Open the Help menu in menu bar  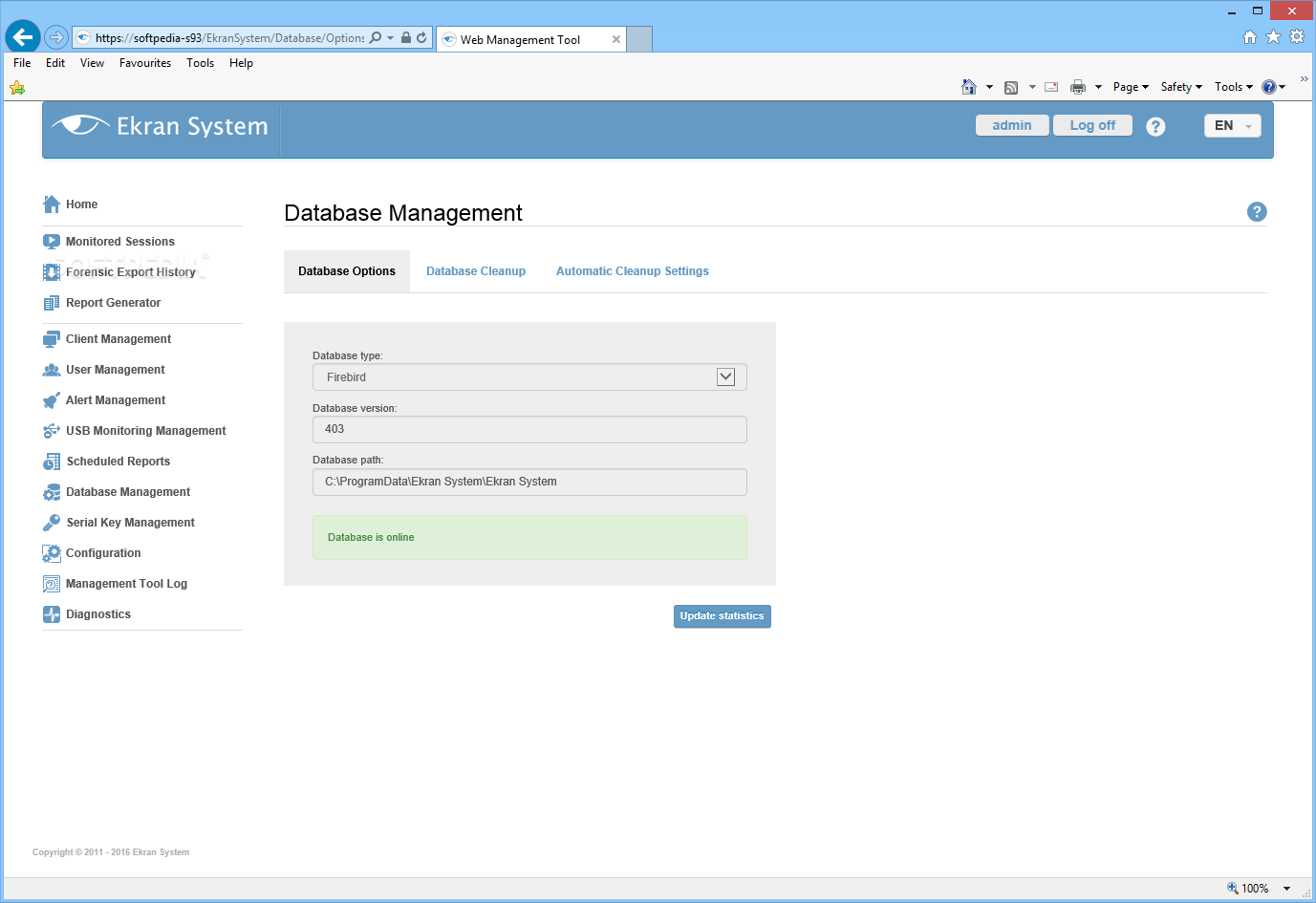tap(241, 63)
